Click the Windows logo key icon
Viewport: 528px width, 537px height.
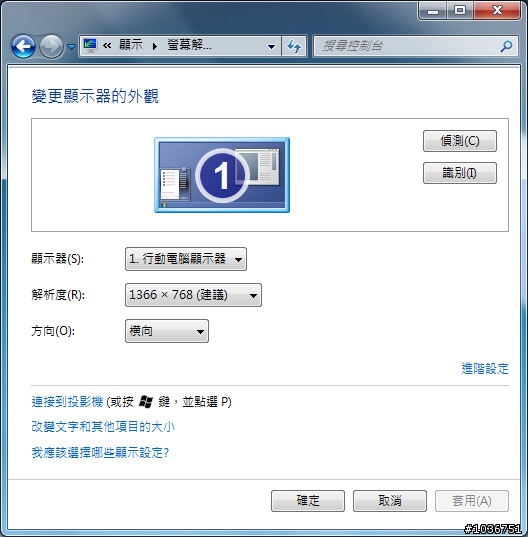(x=146, y=402)
